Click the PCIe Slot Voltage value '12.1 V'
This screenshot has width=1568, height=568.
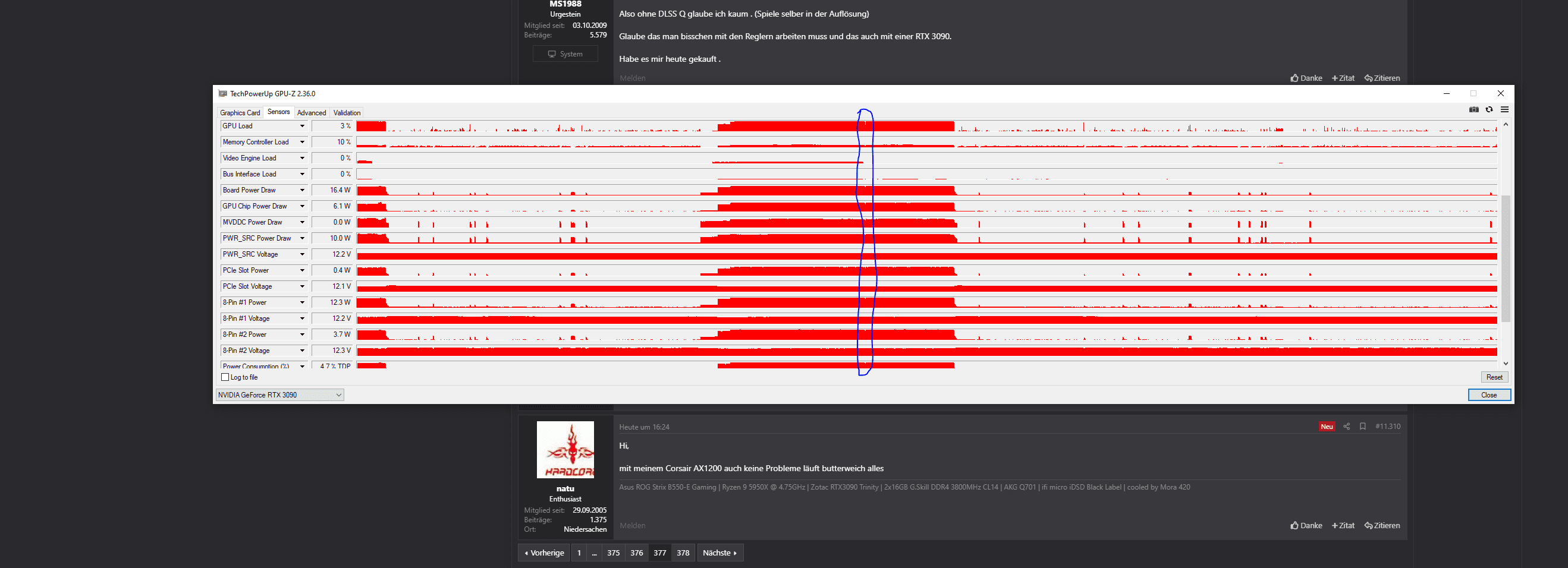coord(332,286)
